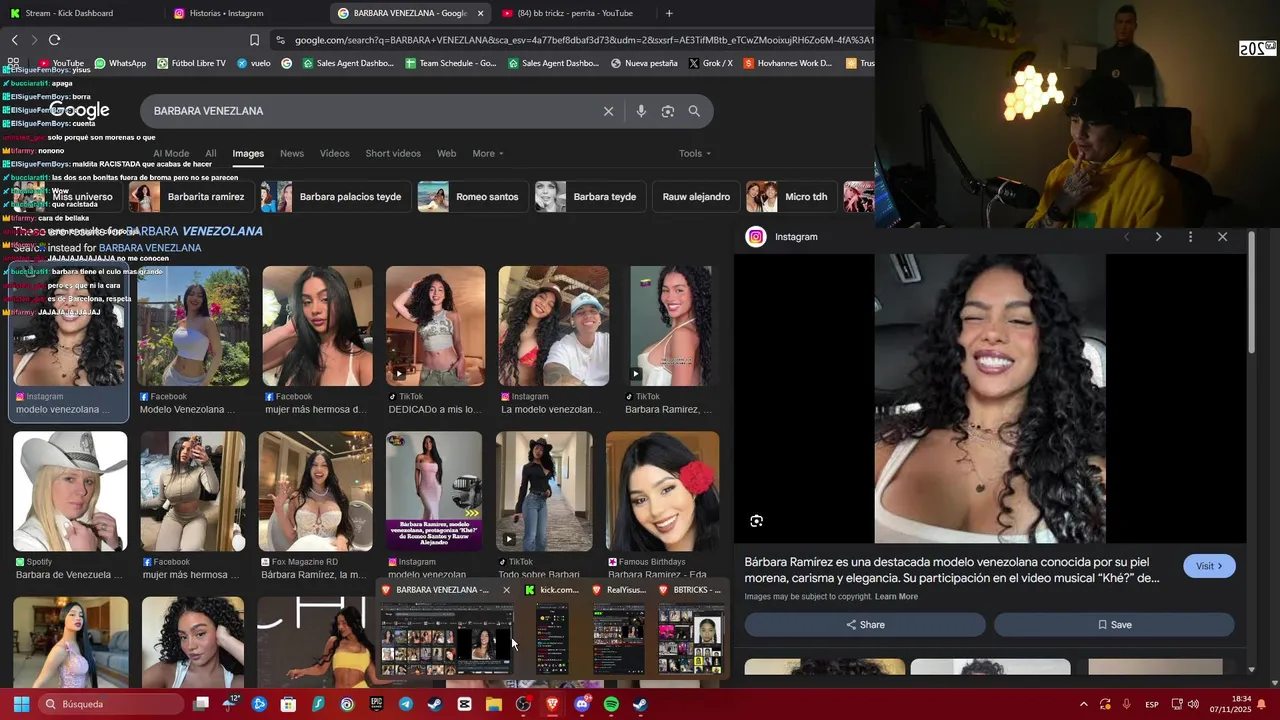Close BARBARA VENEZLANA taskbar preview window
Screen dimensions: 1280x720
coord(506,590)
